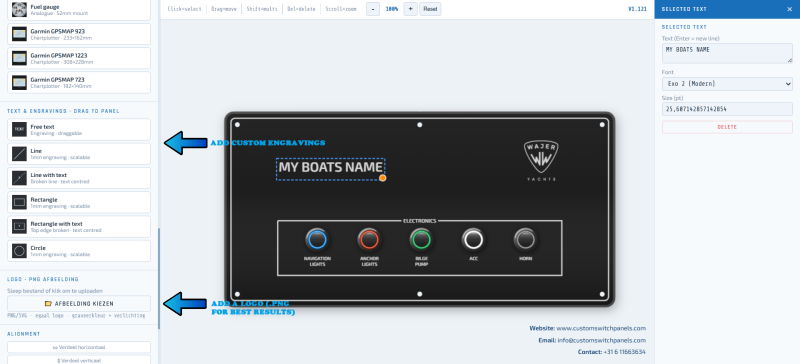Viewport: 800px width, 364px height.
Task: Click the red Anchor Lights switch
Action: point(369,239)
